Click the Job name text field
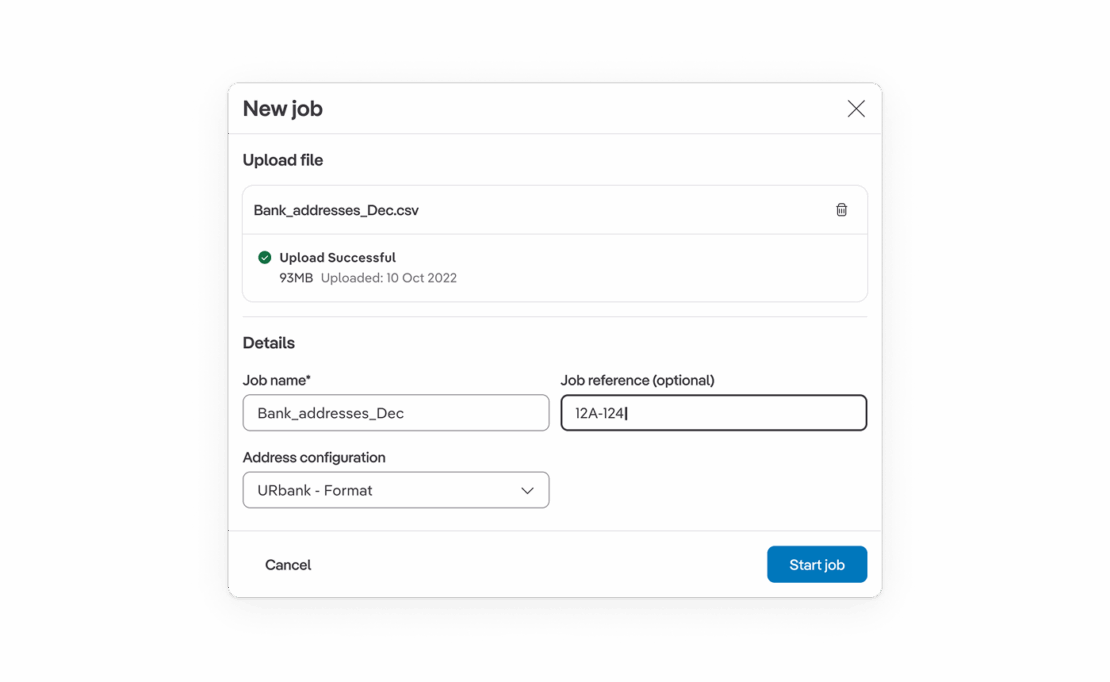 pyautogui.click(x=396, y=413)
